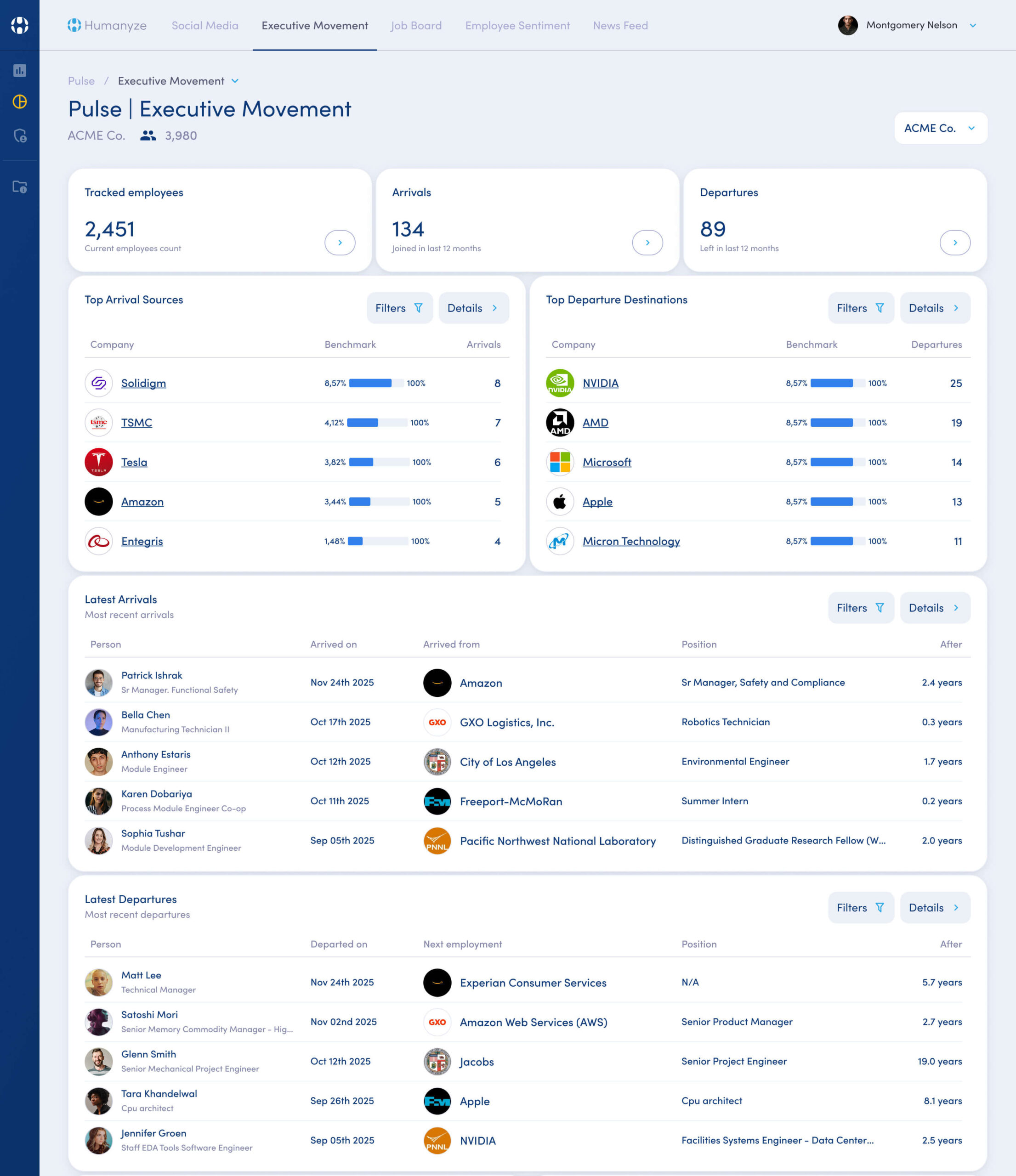Switch to the Social Media tab
The width and height of the screenshot is (1016, 1176).
click(x=205, y=26)
